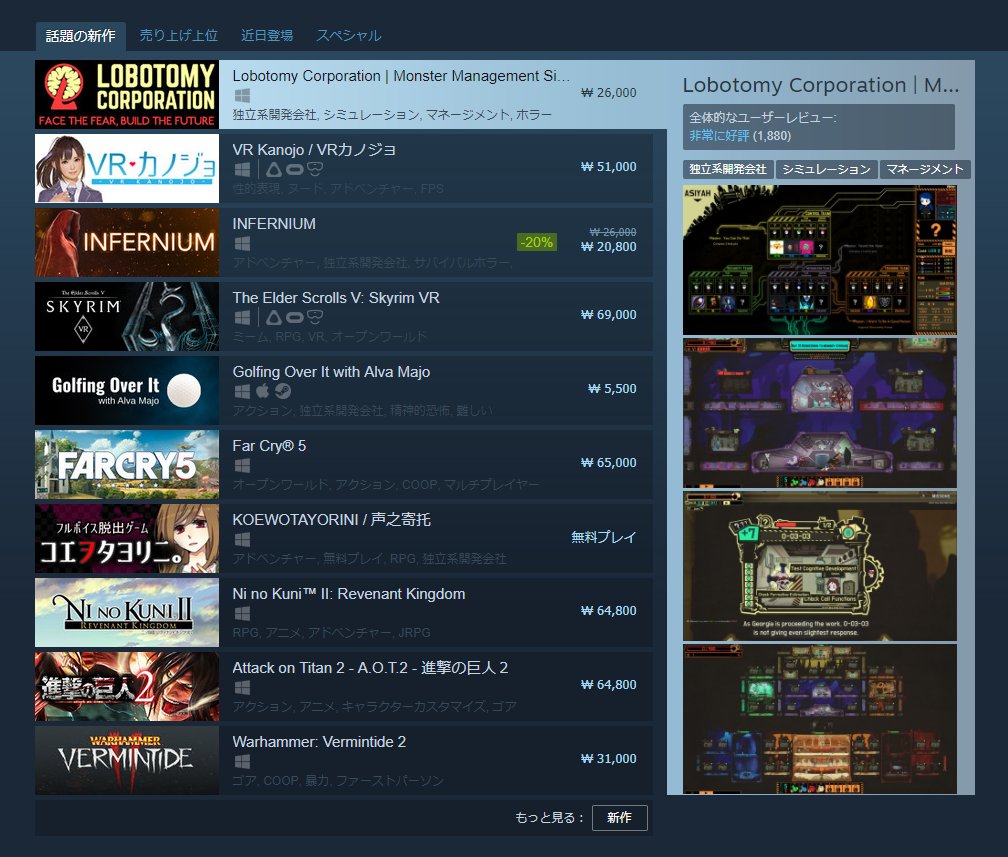
Task: Open the Golfing Over It capsule image
Action: pyautogui.click(x=127, y=390)
